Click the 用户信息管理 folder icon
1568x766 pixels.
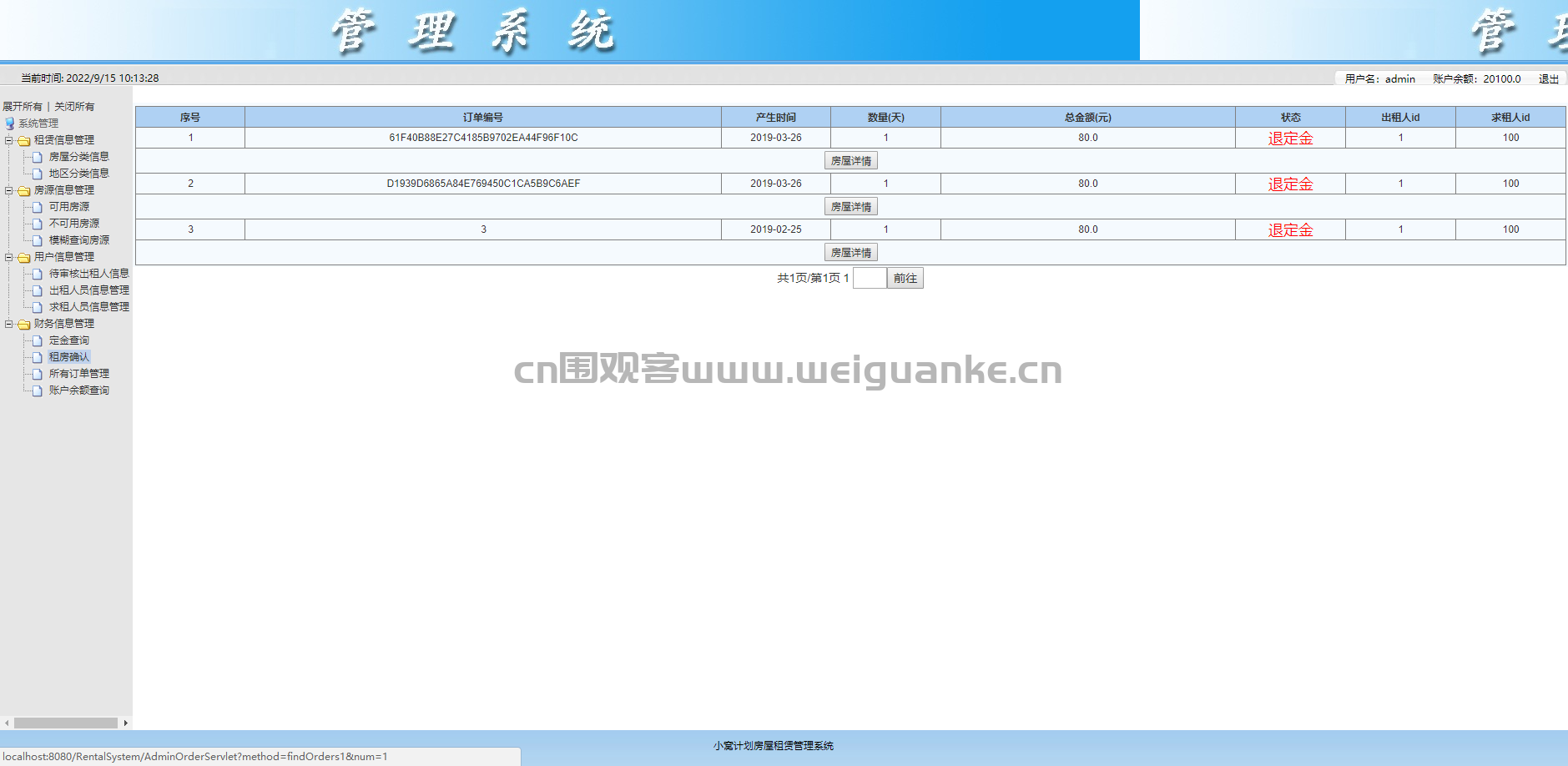point(24,258)
